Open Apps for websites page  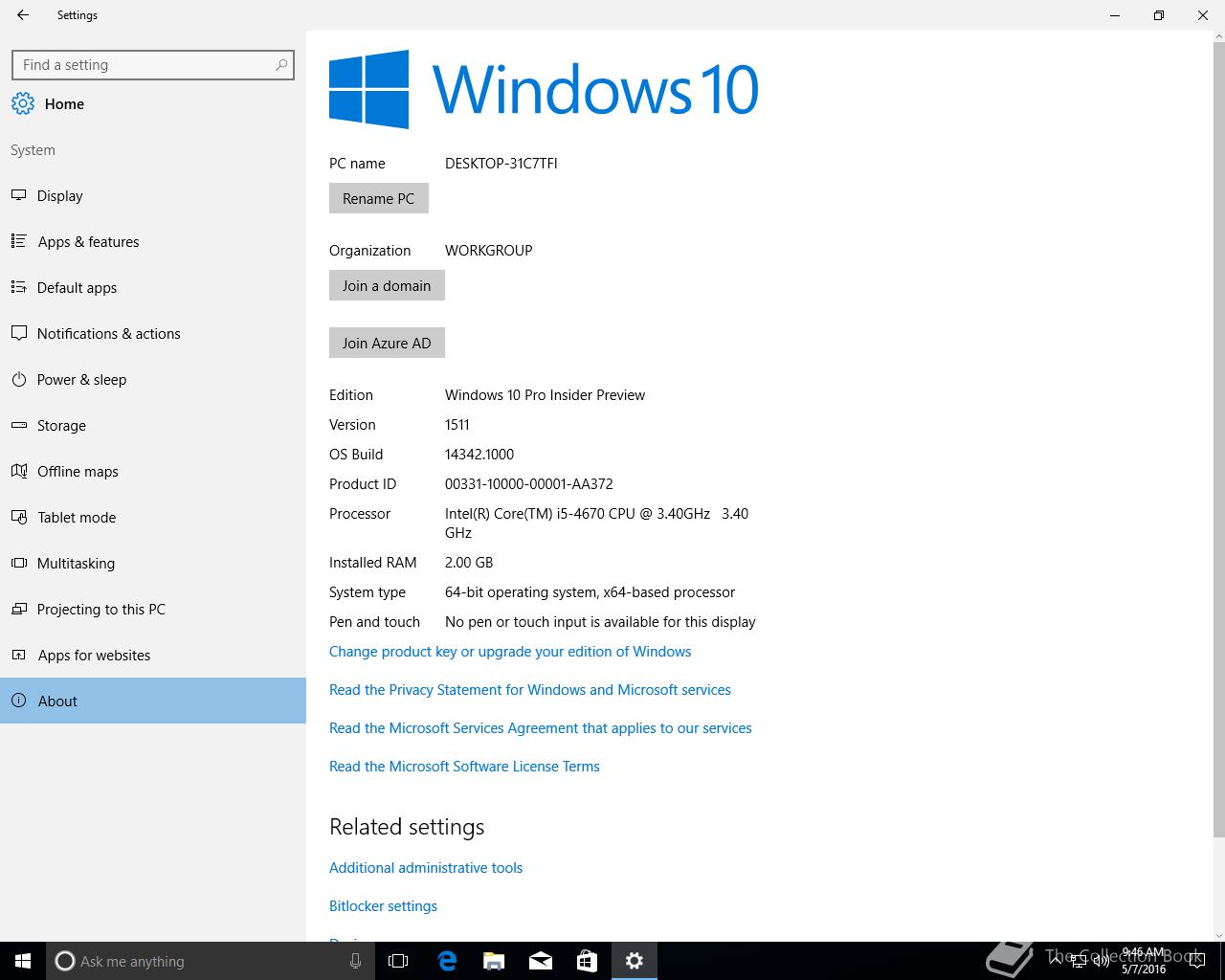pos(153,656)
